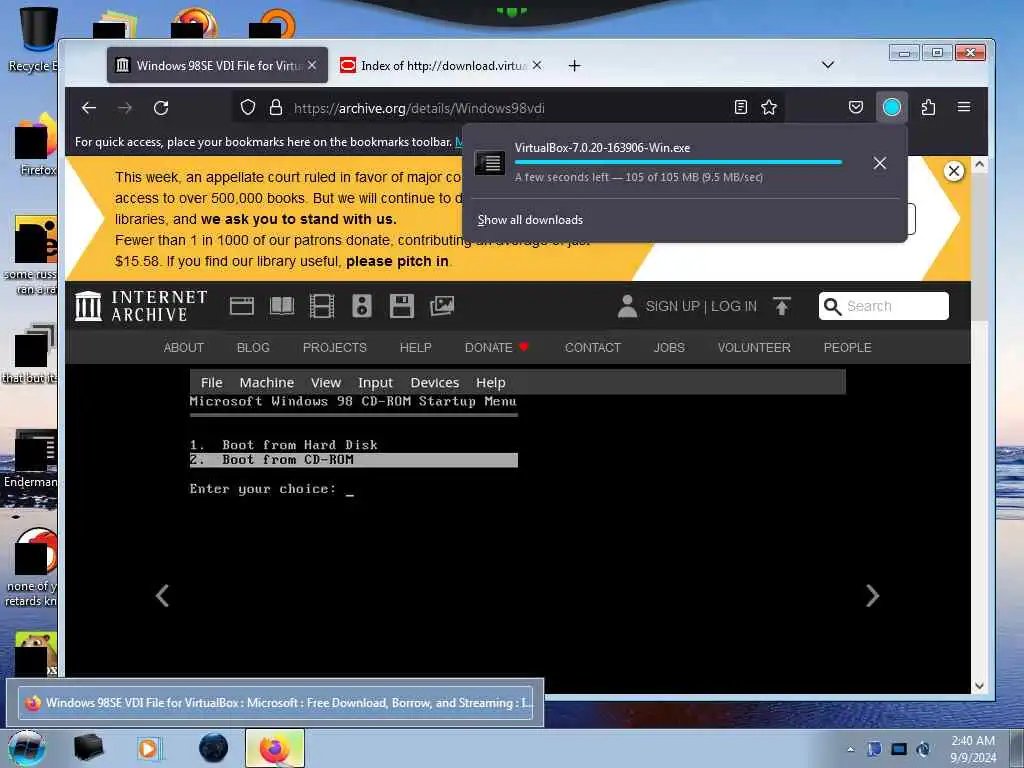The width and height of the screenshot is (1024, 768).
Task: Open the Internet Archive images icon
Action: (442, 306)
